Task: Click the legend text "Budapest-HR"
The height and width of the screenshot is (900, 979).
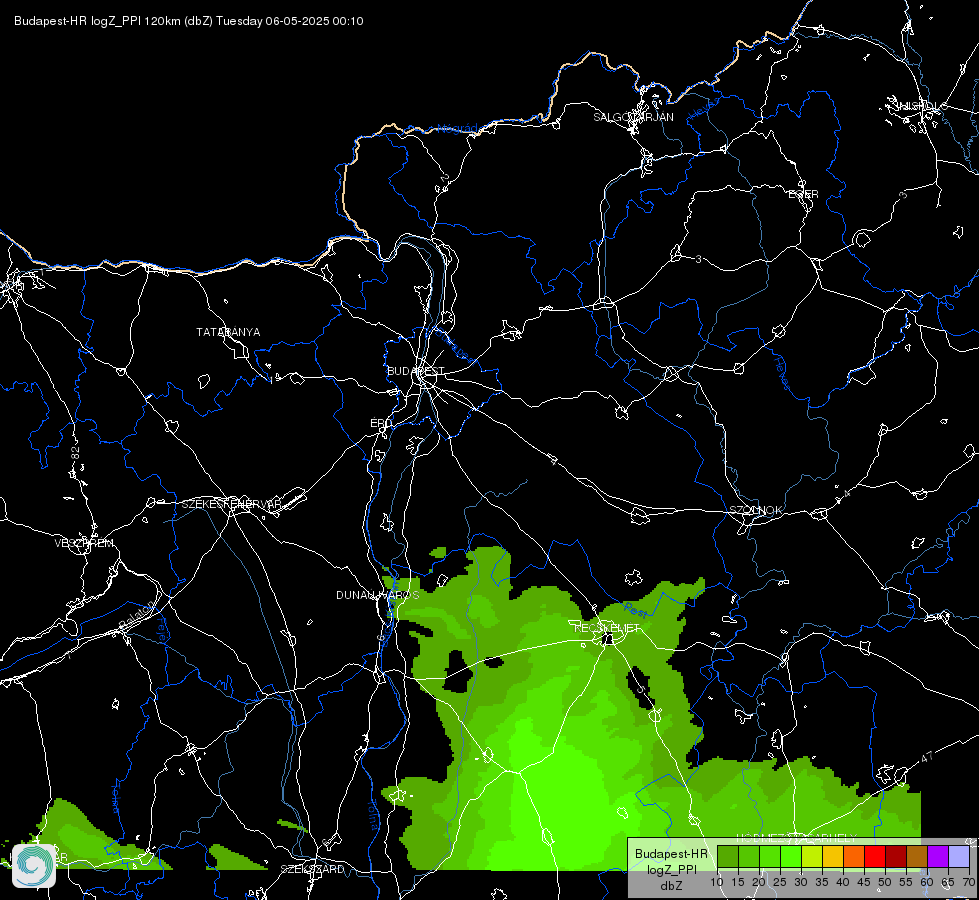Action: (671, 854)
